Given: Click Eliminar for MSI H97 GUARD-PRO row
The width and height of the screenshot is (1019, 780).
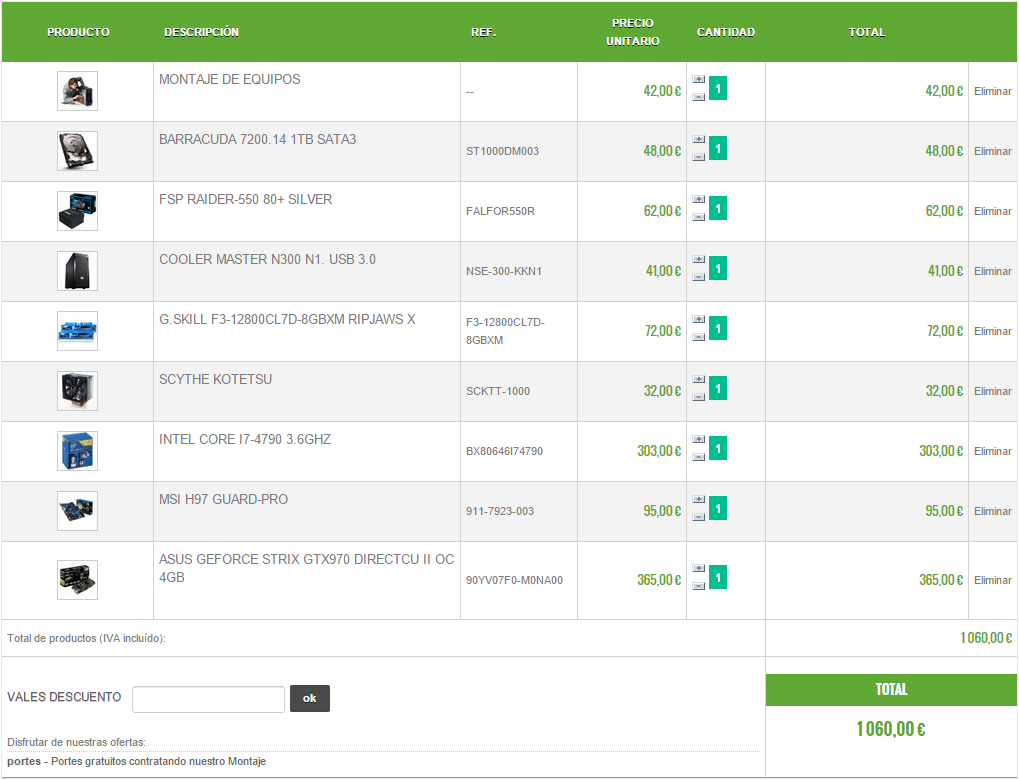Looking at the screenshot, I should coord(992,511).
